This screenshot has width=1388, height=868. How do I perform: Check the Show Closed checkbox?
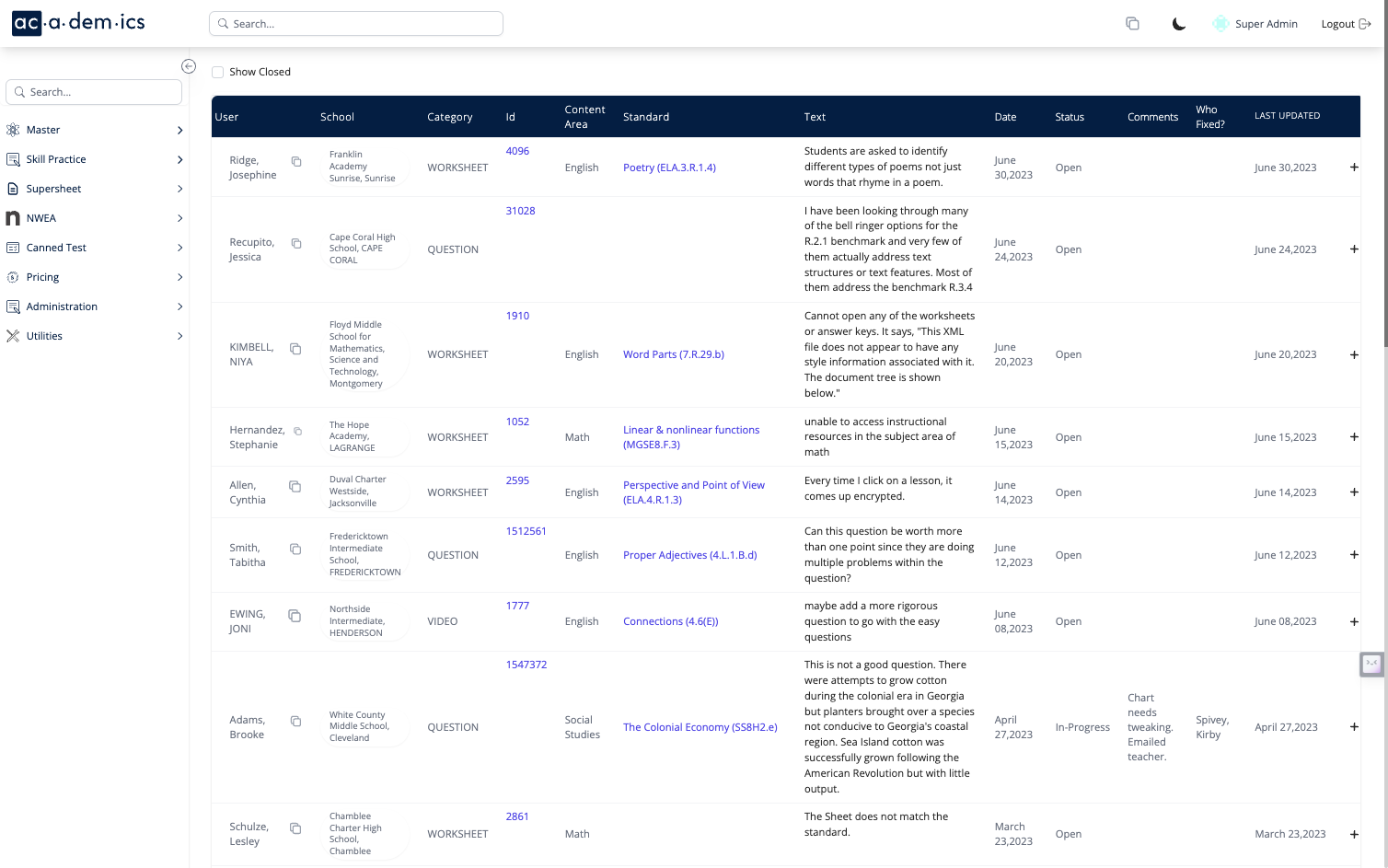point(218,72)
